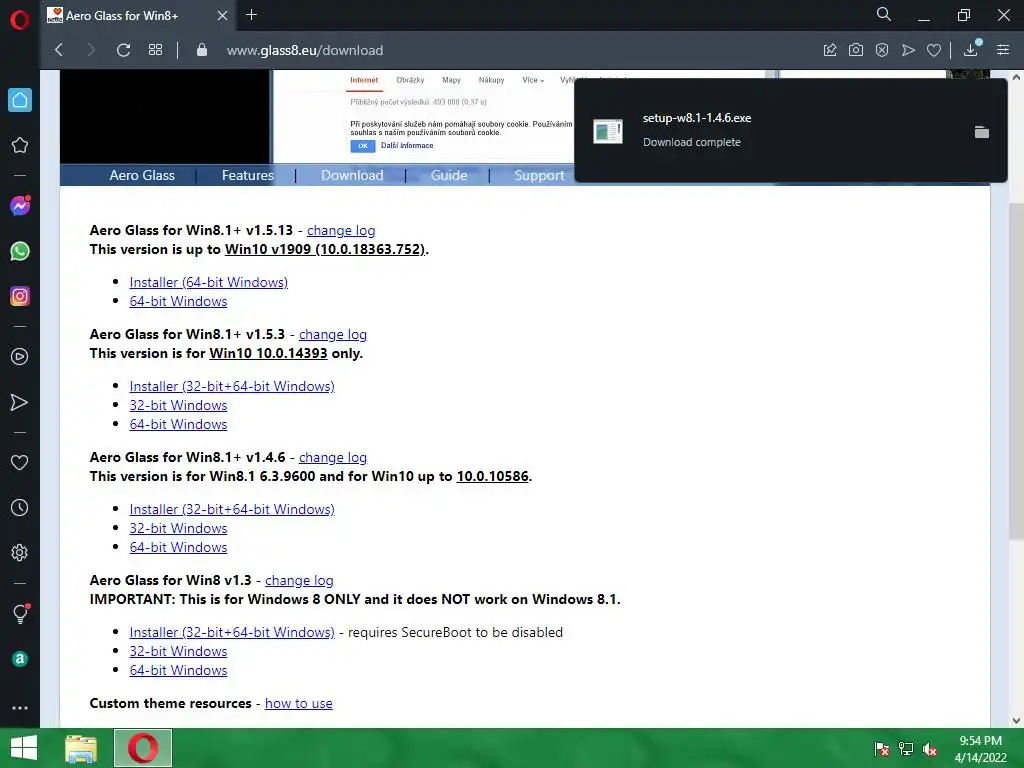Take a snapshot with camera icon

pyautogui.click(x=856, y=50)
